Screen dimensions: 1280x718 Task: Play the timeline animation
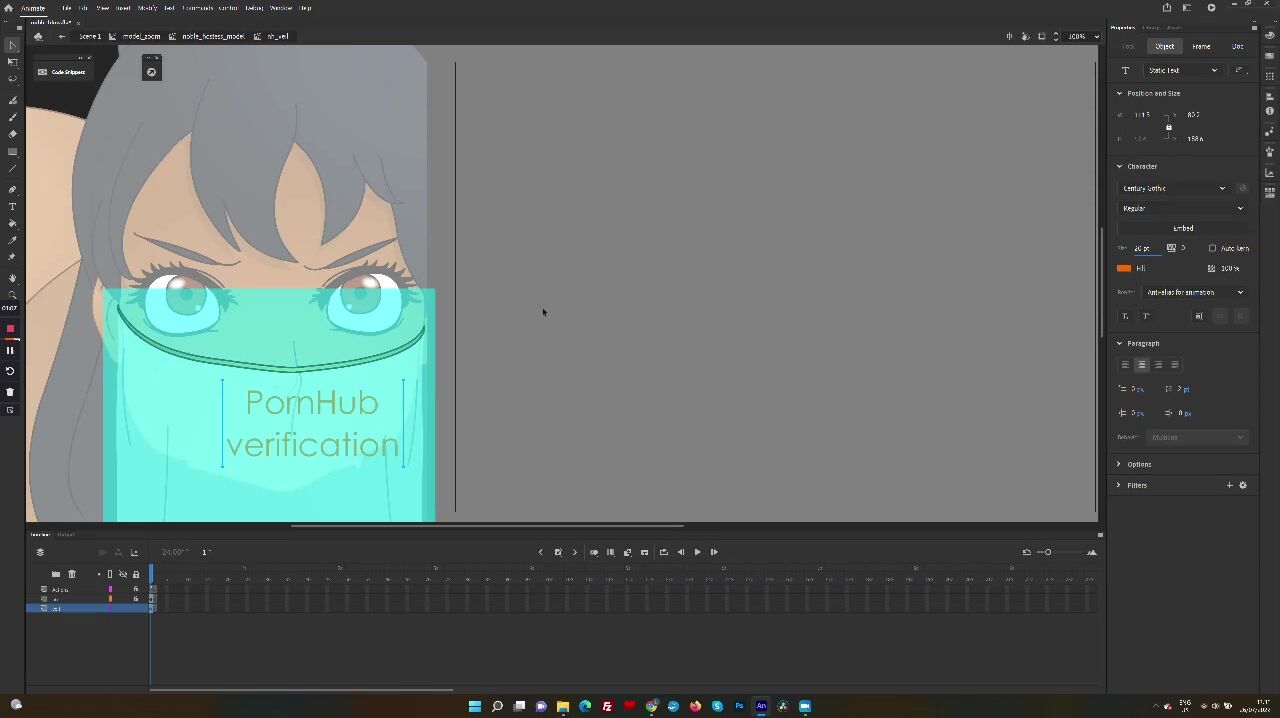click(697, 552)
